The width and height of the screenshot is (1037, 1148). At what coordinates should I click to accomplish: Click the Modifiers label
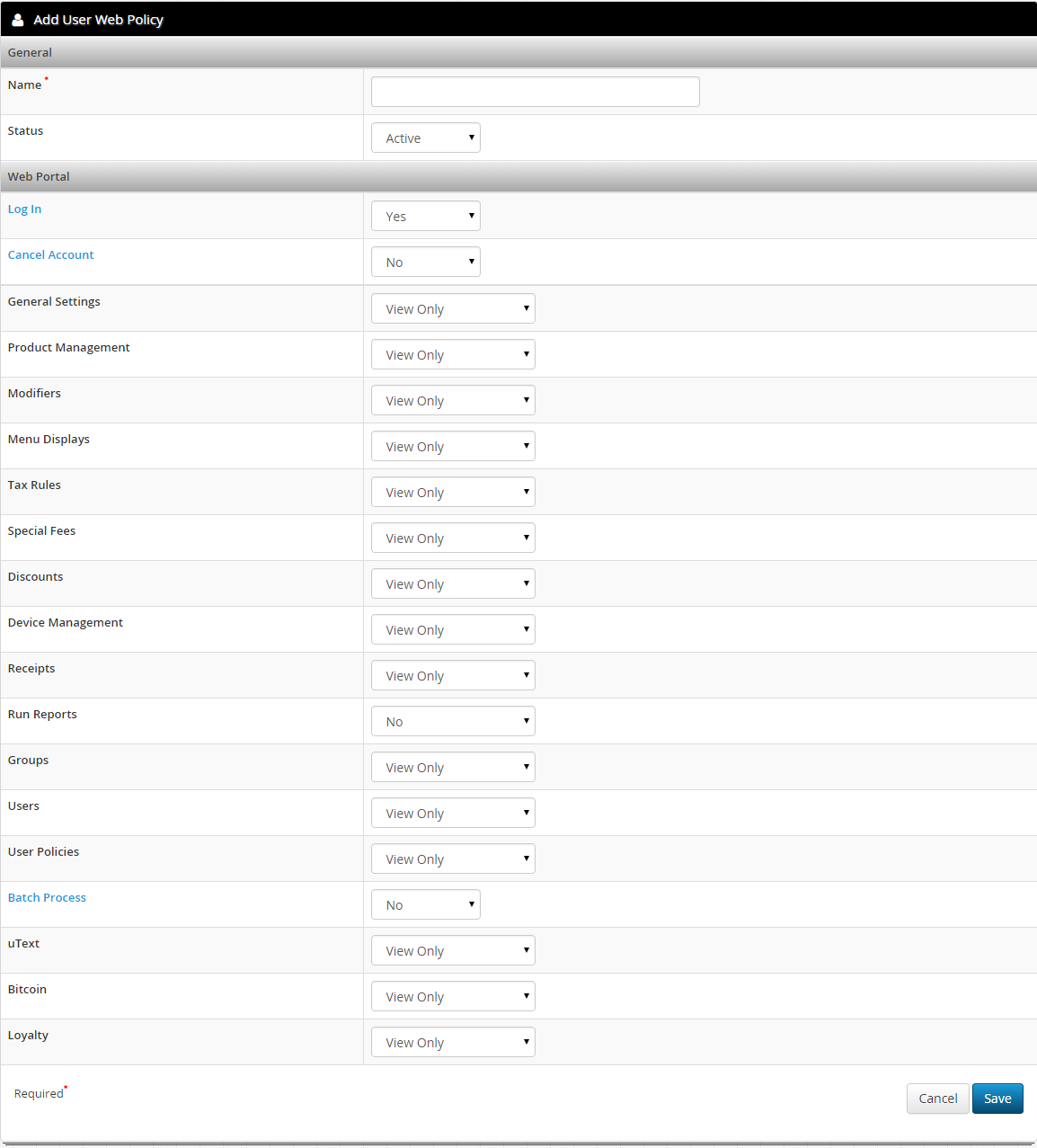pyautogui.click(x=34, y=394)
